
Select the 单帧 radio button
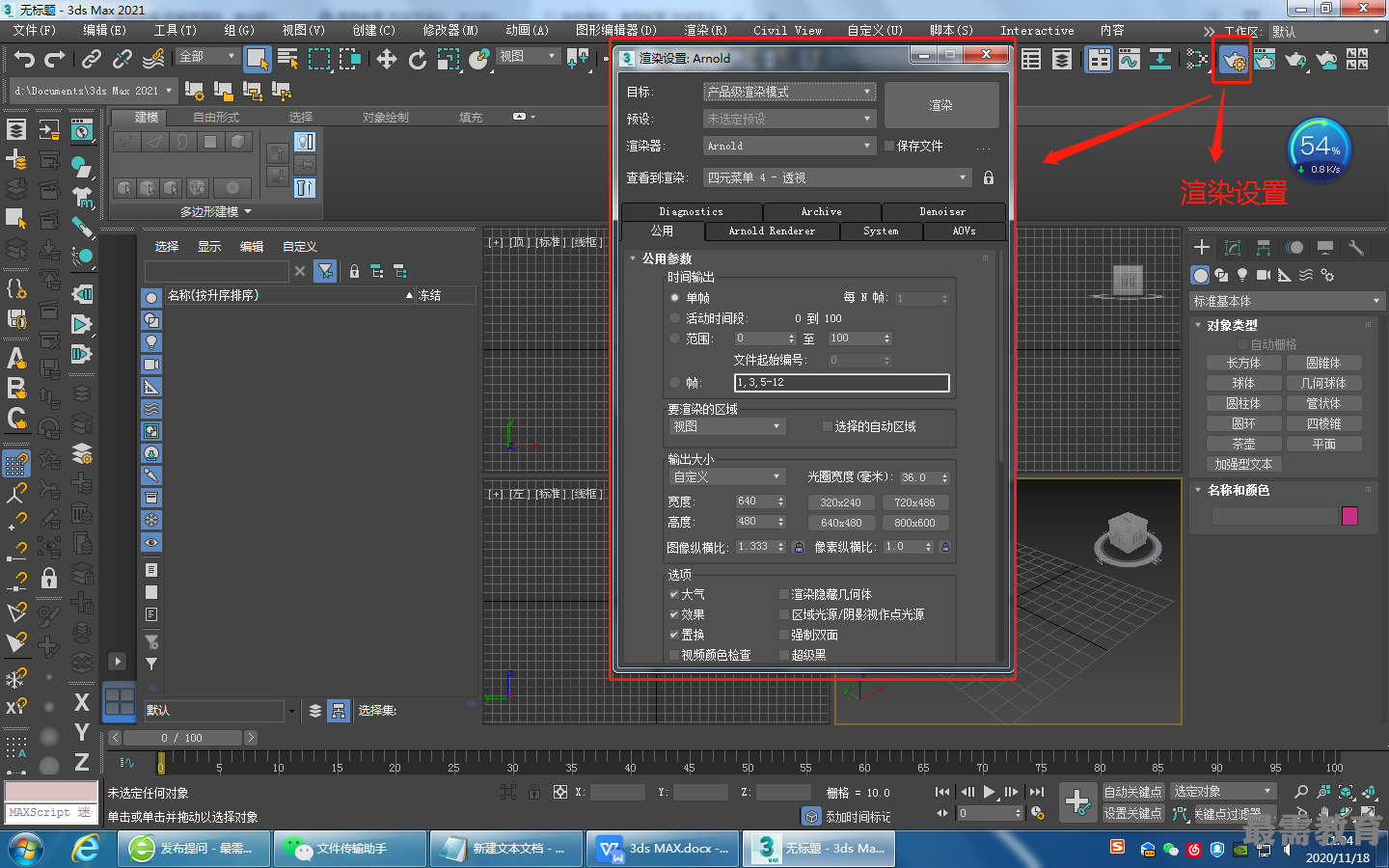(x=675, y=298)
